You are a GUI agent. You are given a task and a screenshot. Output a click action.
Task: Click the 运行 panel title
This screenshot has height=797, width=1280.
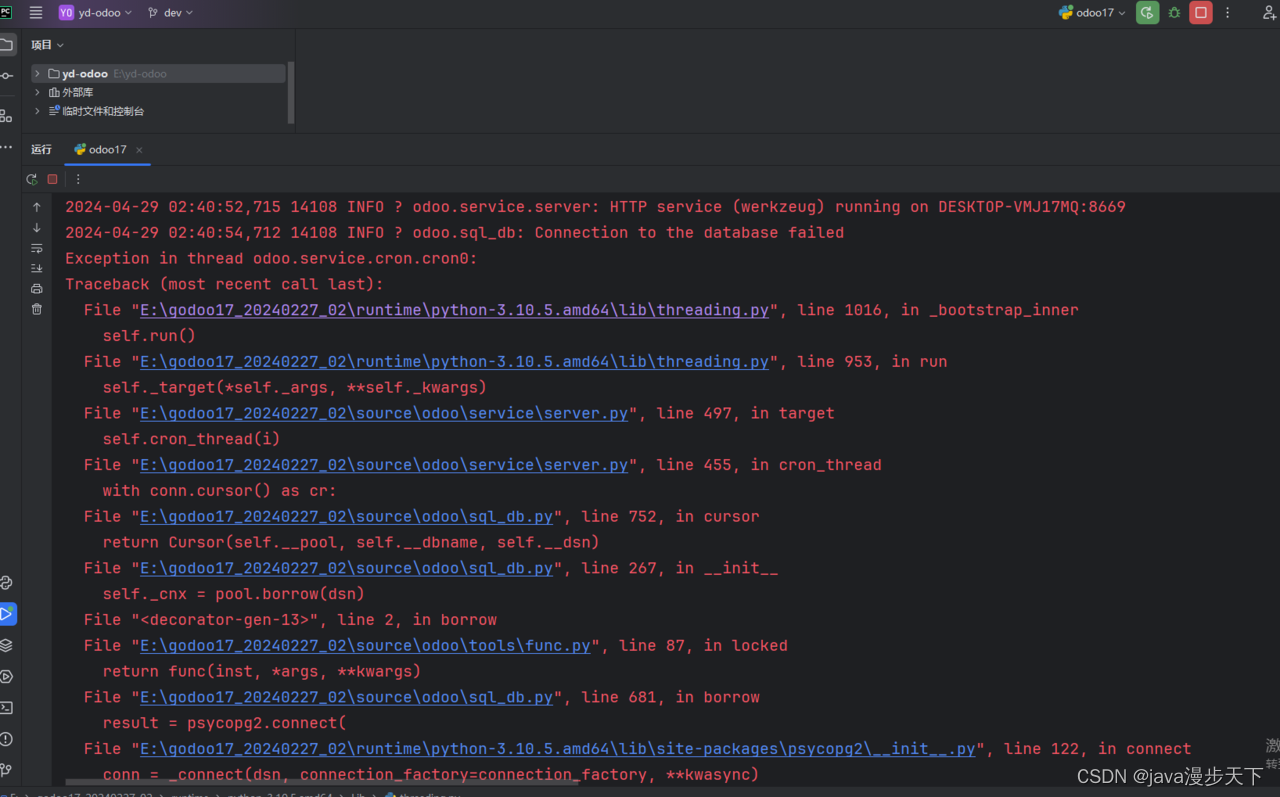[x=41, y=150]
